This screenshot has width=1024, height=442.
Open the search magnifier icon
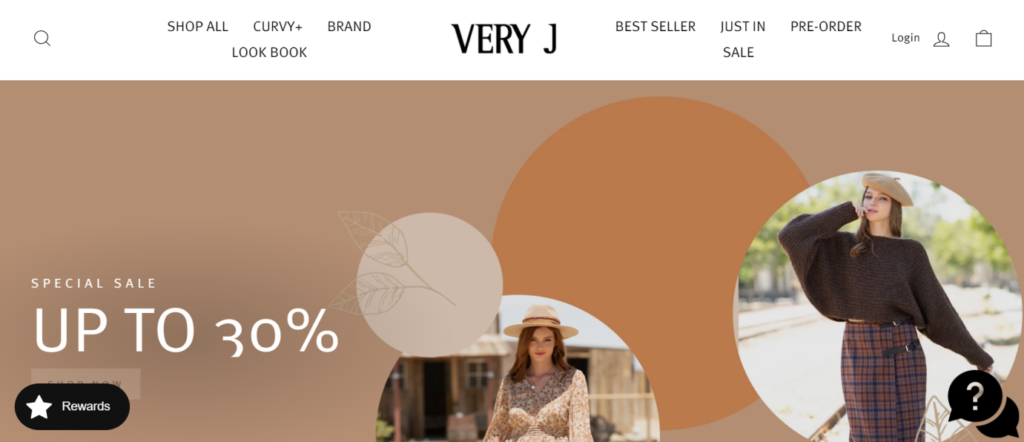pyautogui.click(x=42, y=39)
